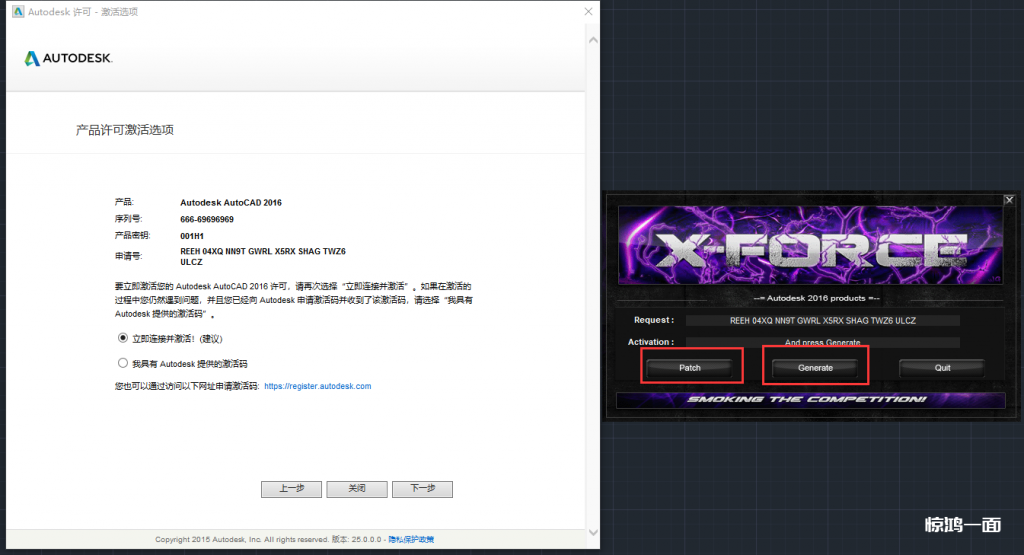Click the Request input field
Image resolution: width=1024 pixels, height=555 pixels.
(x=822, y=320)
